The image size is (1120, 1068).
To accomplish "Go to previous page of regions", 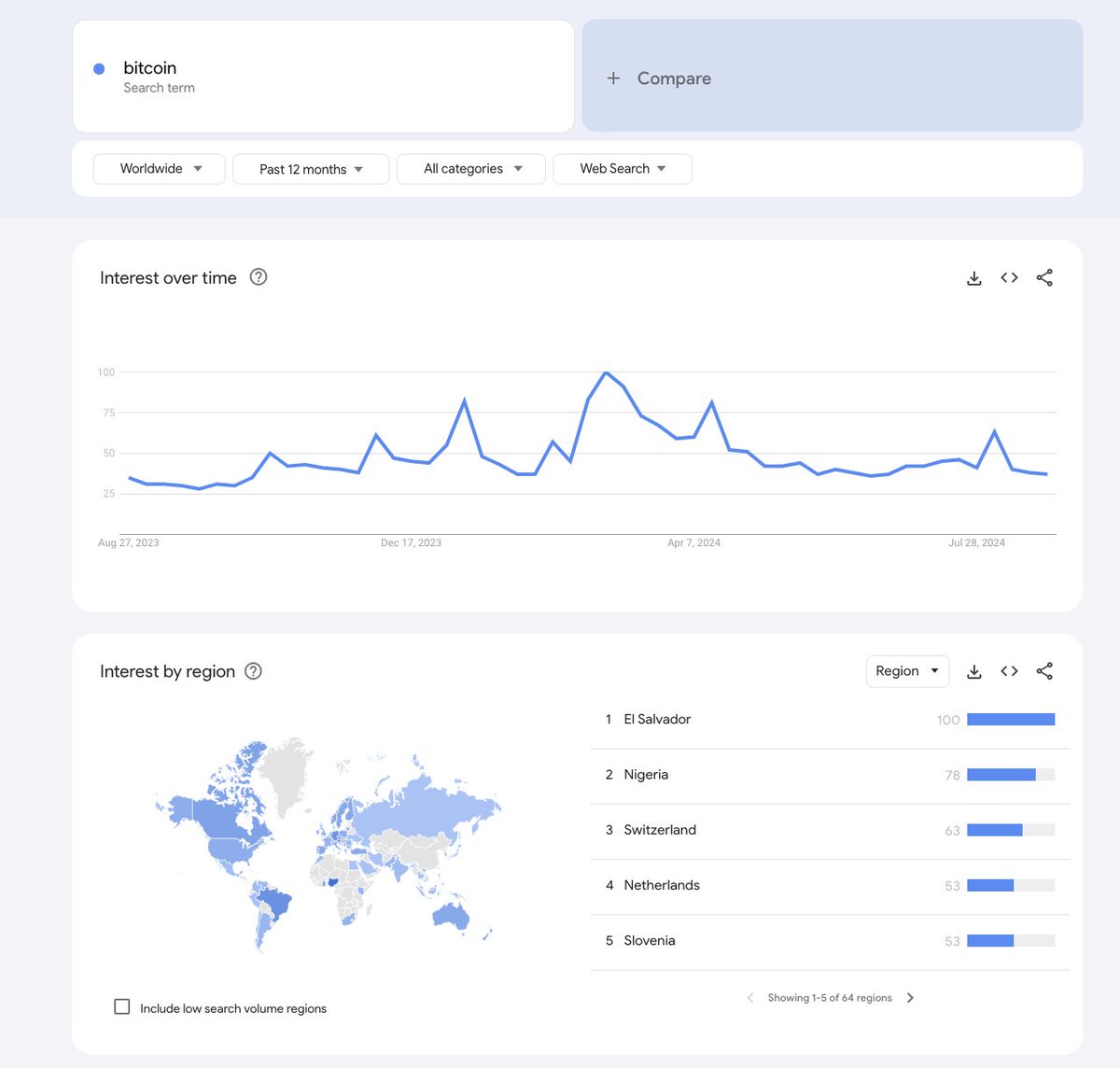I will (x=750, y=998).
